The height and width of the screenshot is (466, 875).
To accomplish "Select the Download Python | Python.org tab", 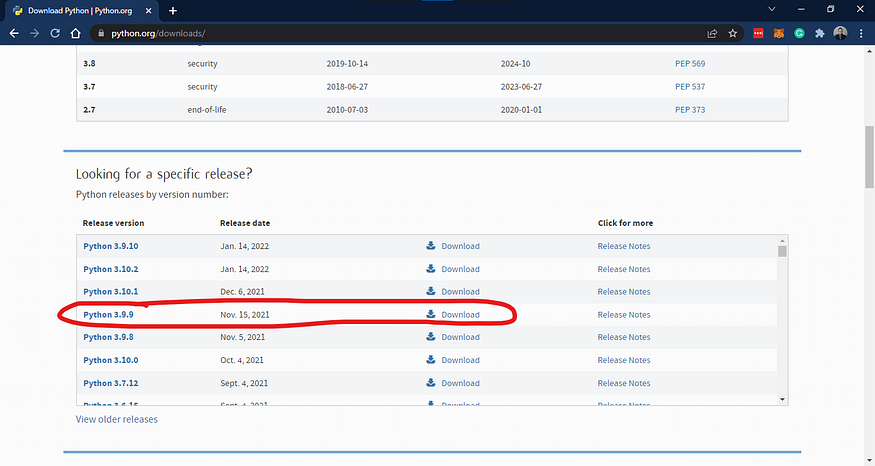I will click(x=82, y=11).
